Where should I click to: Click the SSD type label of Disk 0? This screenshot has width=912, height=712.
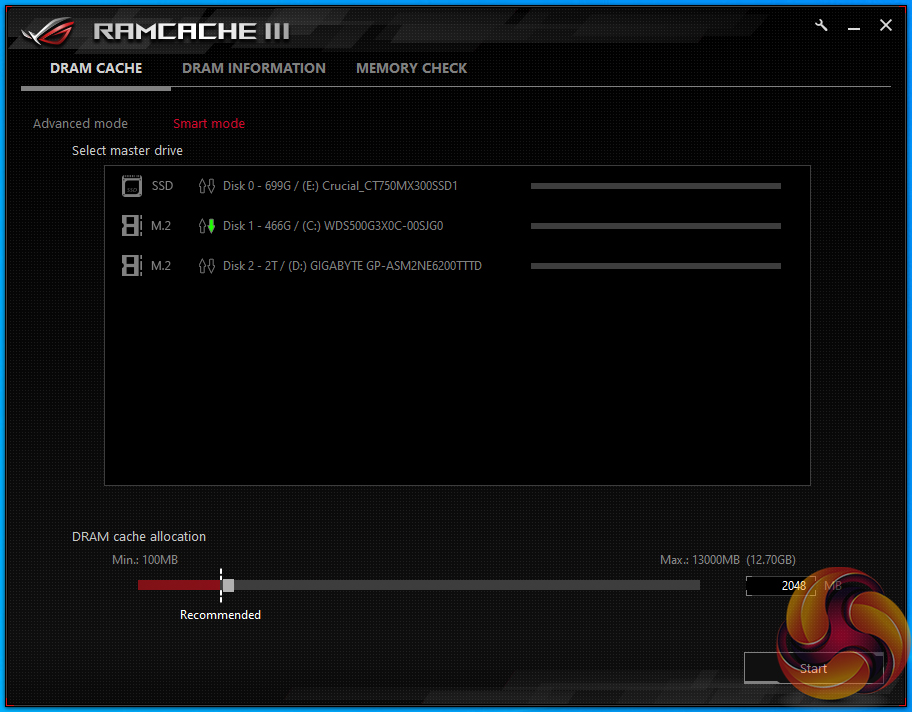(162, 186)
